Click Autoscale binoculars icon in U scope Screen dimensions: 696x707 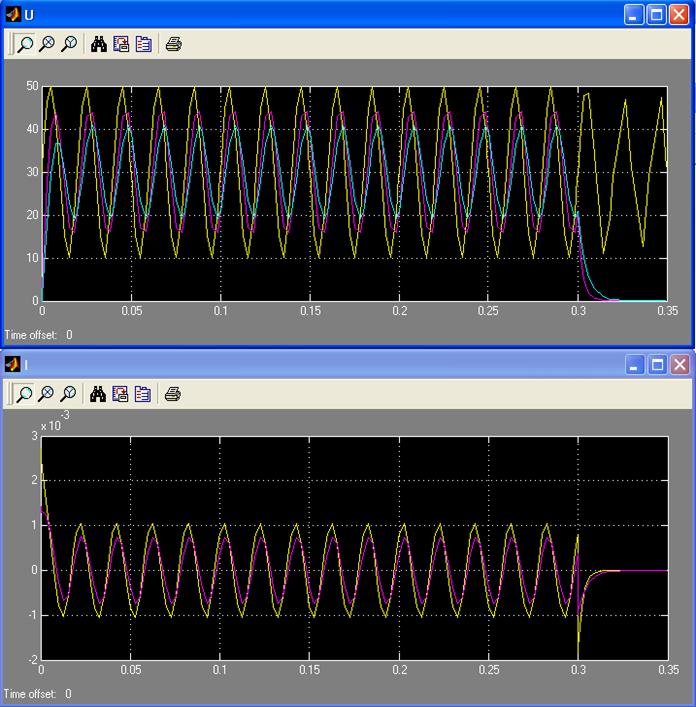click(99, 44)
